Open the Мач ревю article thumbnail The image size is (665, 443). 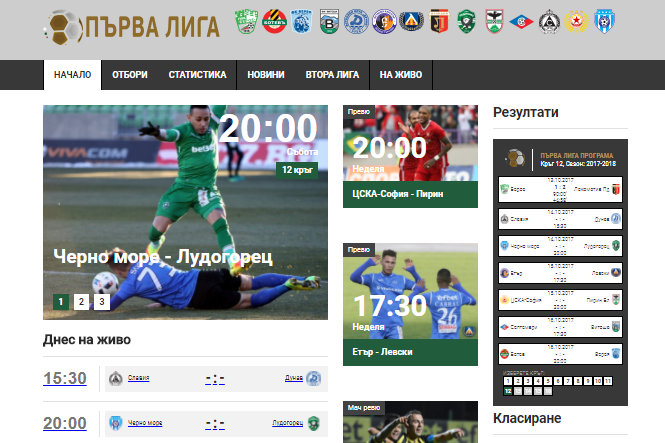coord(410,422)
